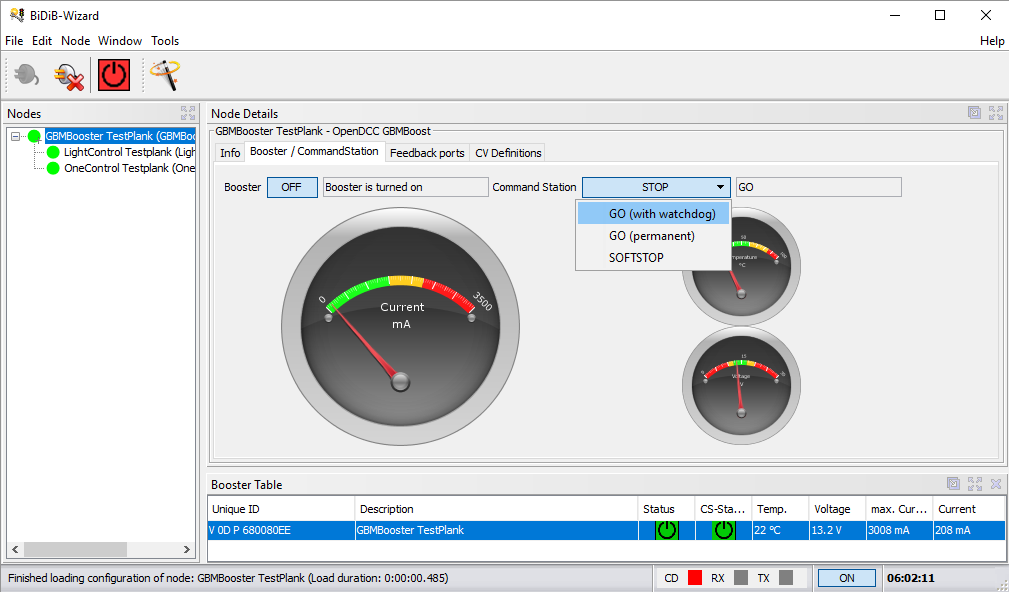Select GO (with watchdog) option
The width and height of the screenshot is (1011, 592).
pyautogui.click(x=653, y=213)
